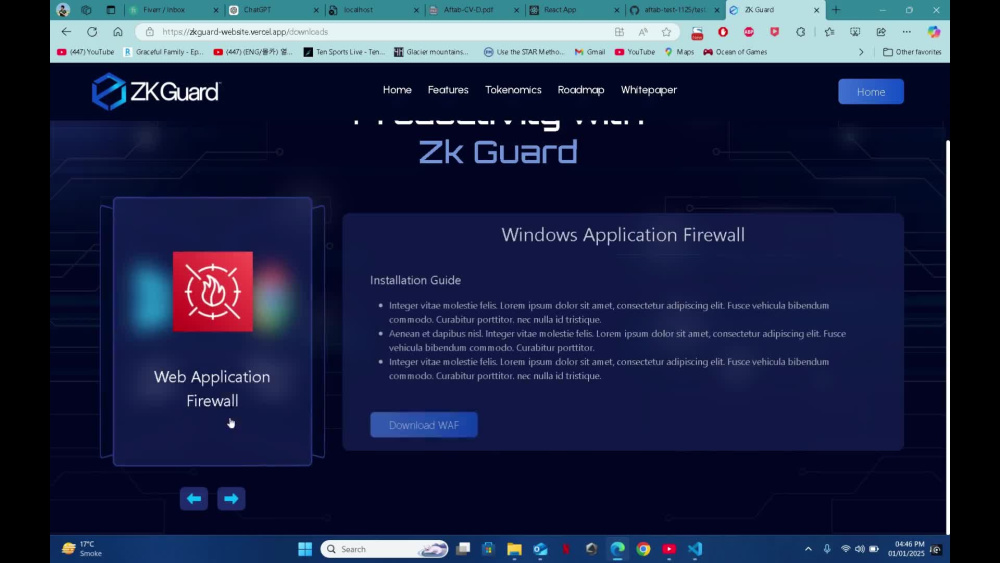1000x563 pixels.
Task: Open Ten Sports Live bookmark
Action: click(344, 52)
